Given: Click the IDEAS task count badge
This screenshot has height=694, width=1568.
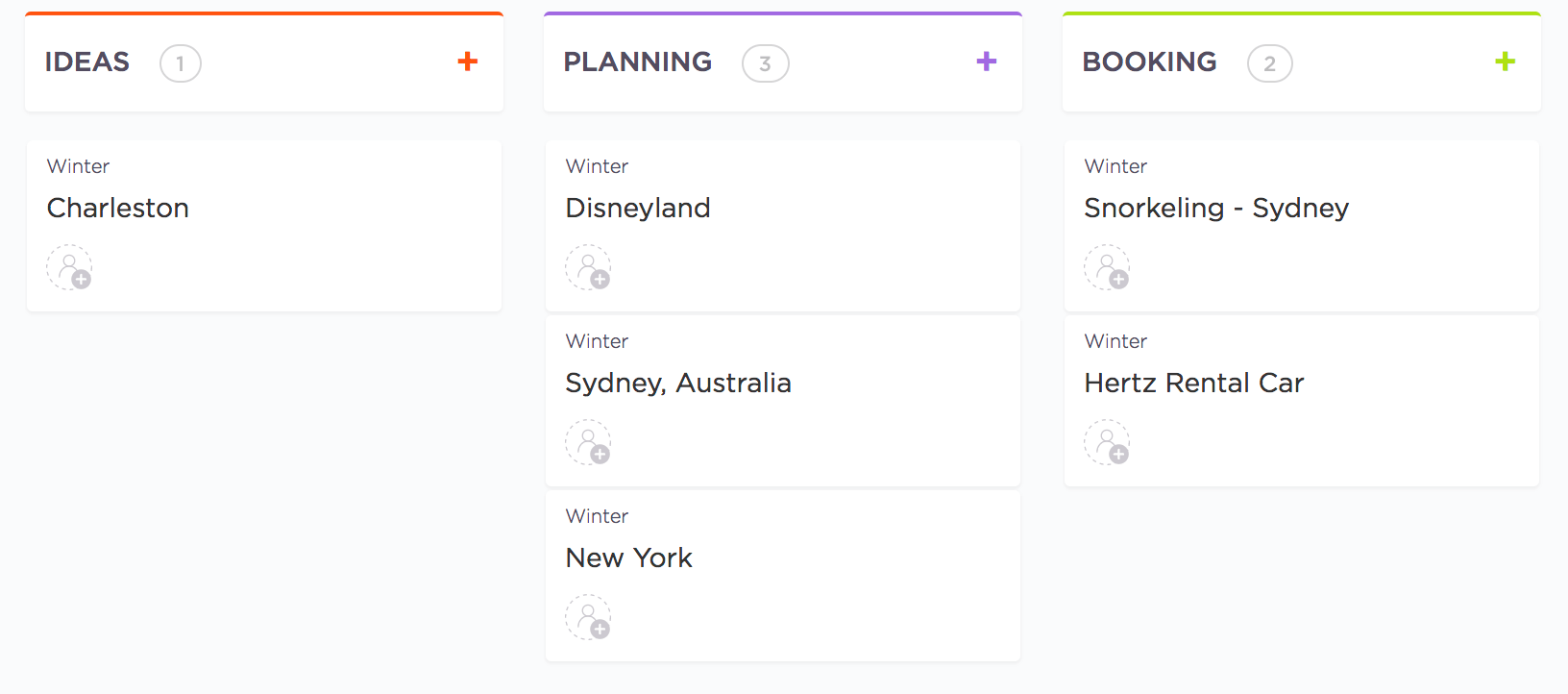Looking at the screenshot, I should 181,63.
